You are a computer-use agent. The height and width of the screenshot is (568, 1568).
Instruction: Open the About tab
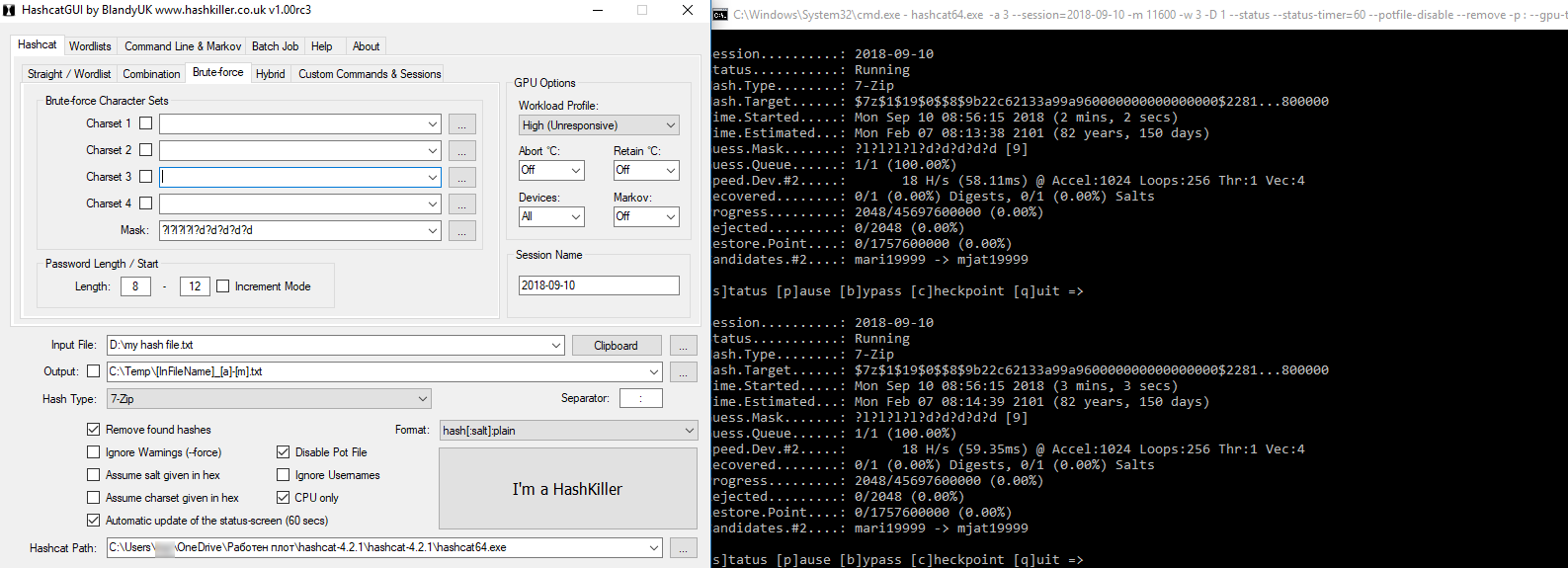[366, 46]
